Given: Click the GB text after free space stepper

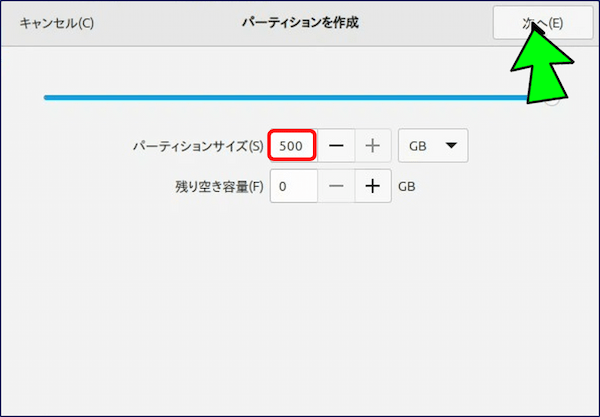Looking at the screenshot, I should (407, 186).
